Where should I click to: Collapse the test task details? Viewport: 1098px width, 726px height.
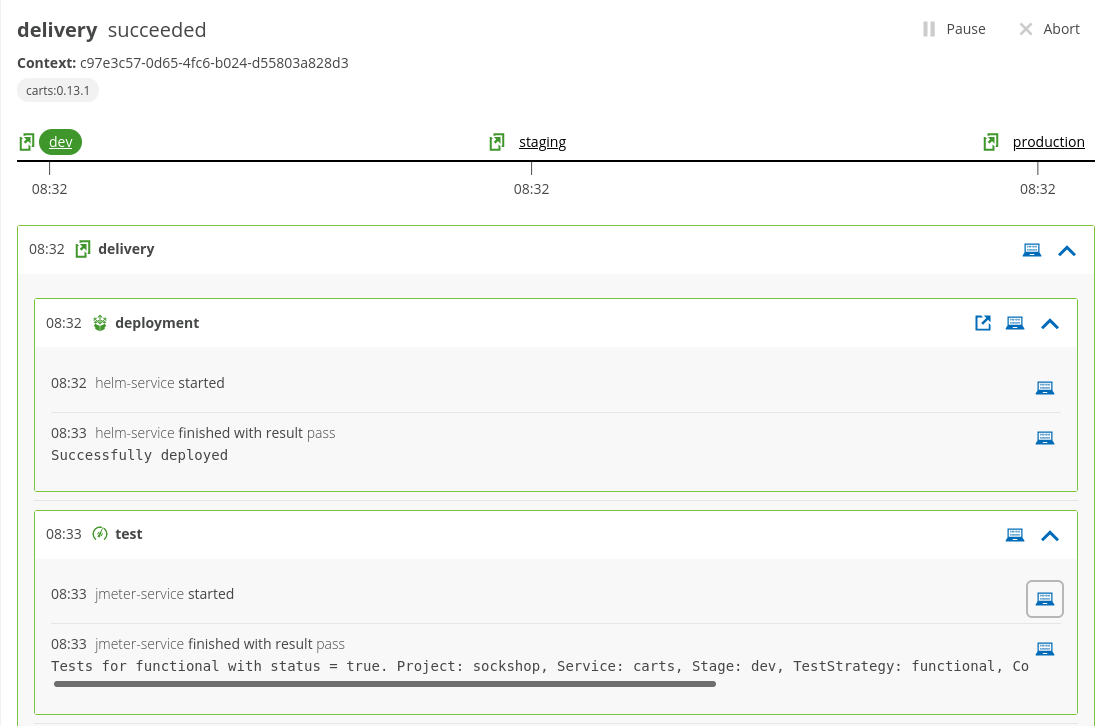[1050, 535]
